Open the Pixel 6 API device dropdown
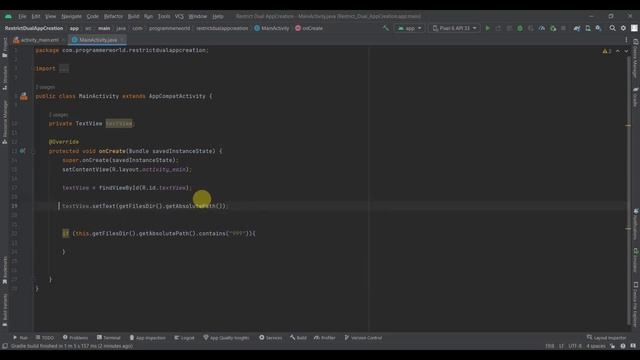 click(454, 28)
